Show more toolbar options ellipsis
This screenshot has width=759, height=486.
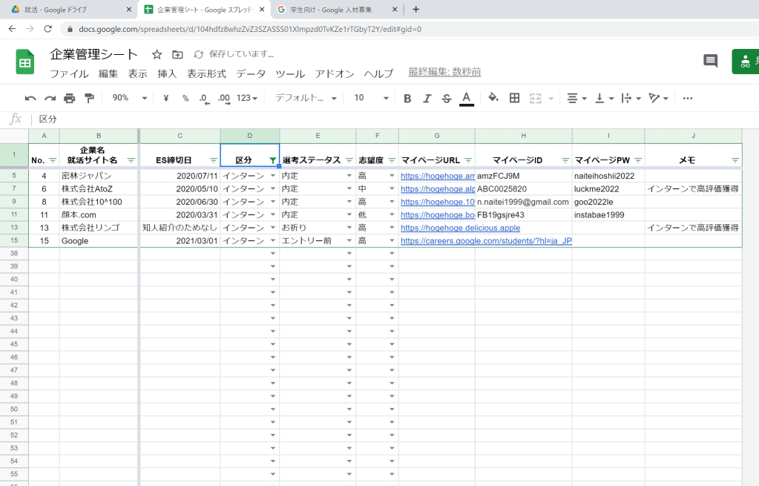(x=687, y=98)
